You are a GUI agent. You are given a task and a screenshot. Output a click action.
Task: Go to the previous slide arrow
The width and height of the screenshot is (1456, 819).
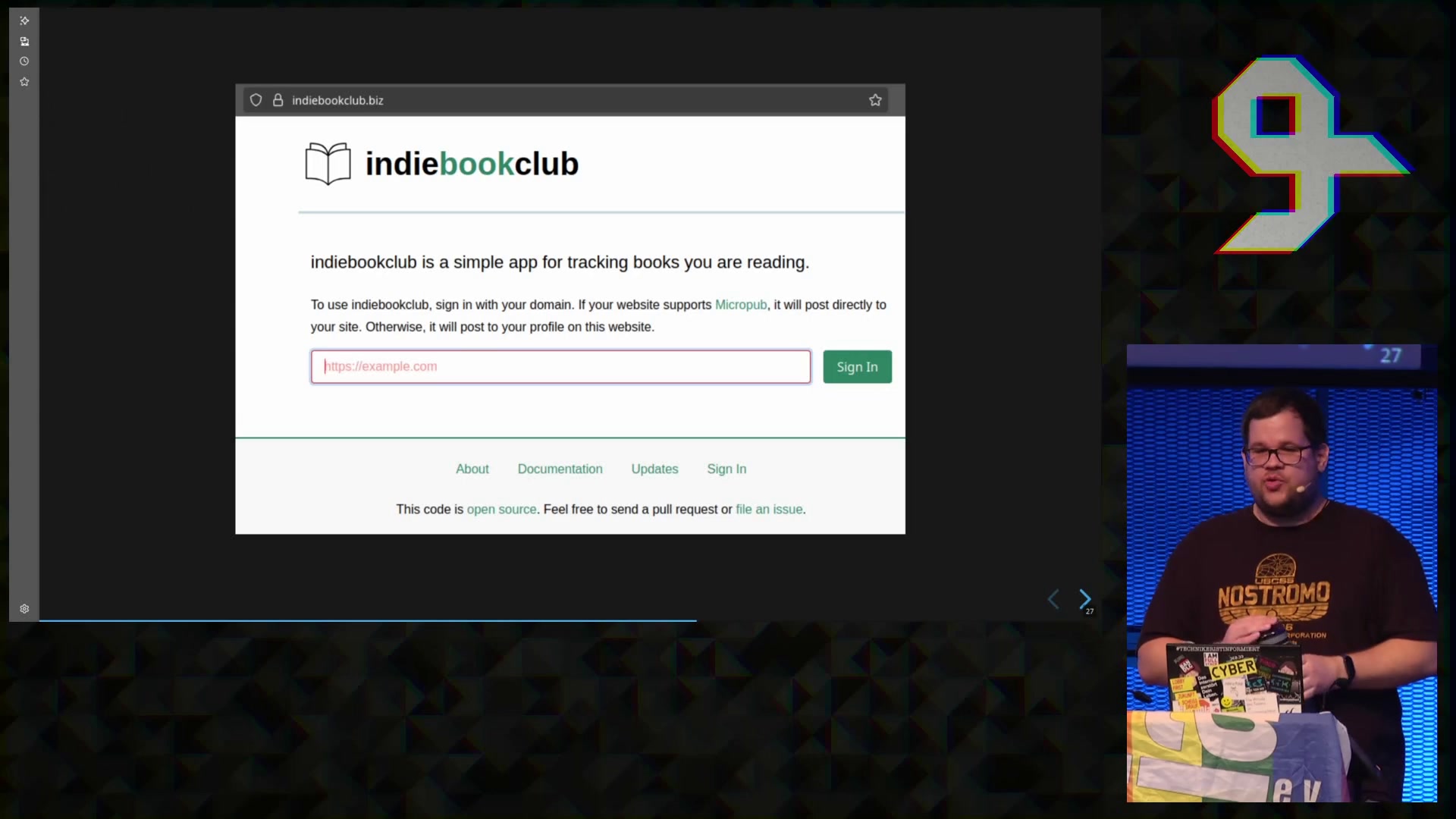[1053, 599]
